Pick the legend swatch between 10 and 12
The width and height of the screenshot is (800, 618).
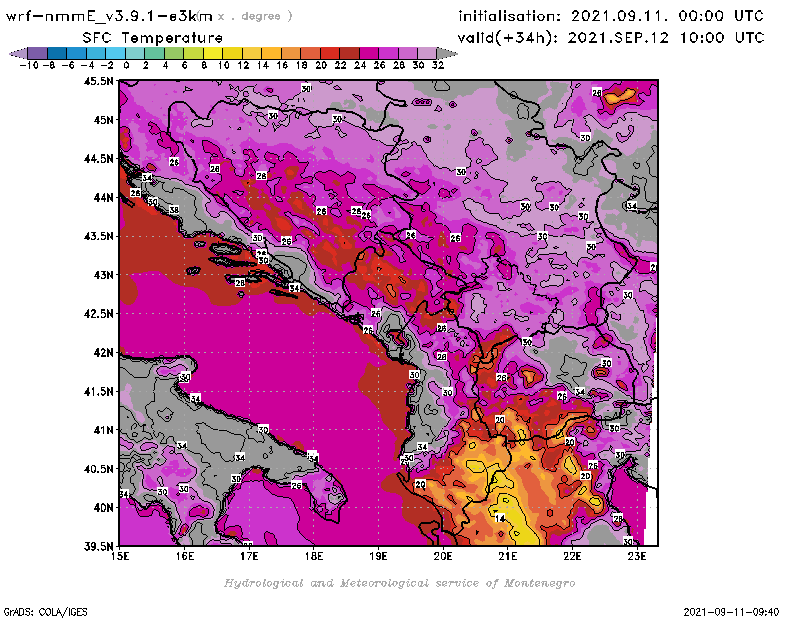click(232, 53)
